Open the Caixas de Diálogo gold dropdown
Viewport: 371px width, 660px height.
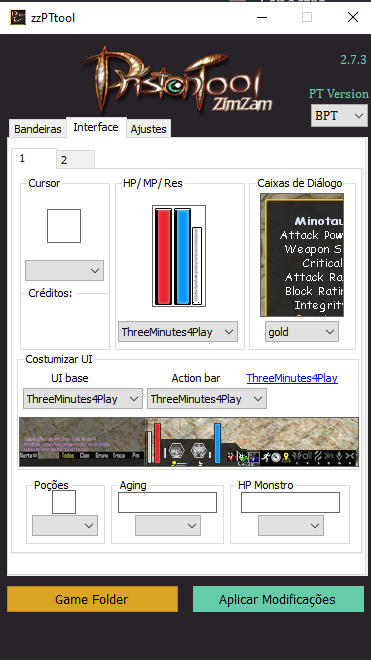tap(302, 332)
